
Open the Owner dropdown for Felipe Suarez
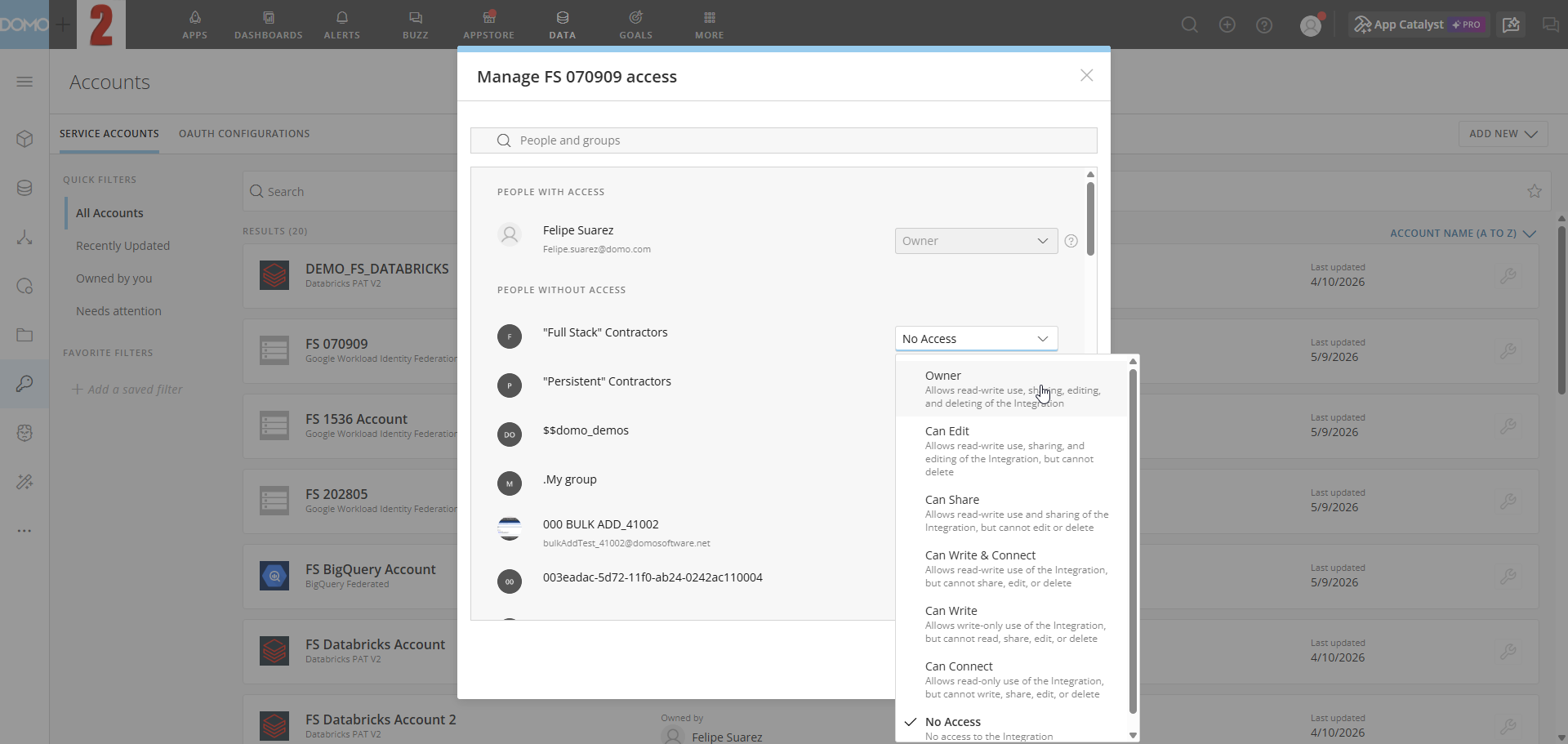click(976, 241)
